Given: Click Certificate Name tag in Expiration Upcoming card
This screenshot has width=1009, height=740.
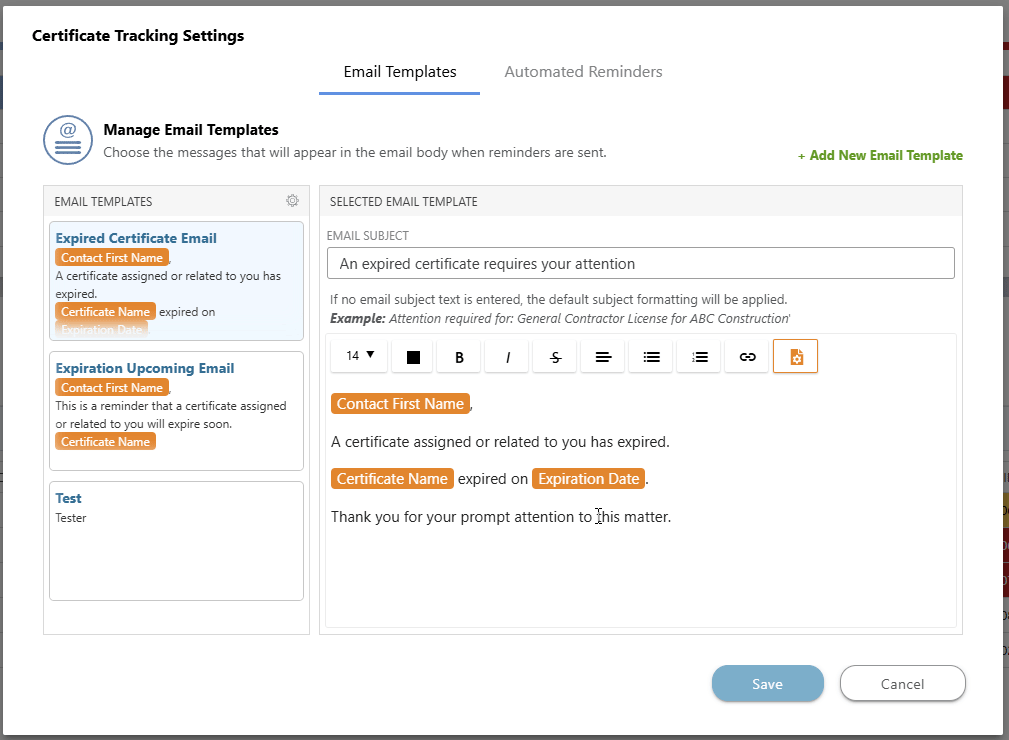Looking at the screenshot, I should pyautogui.click(x=106, y=441).
